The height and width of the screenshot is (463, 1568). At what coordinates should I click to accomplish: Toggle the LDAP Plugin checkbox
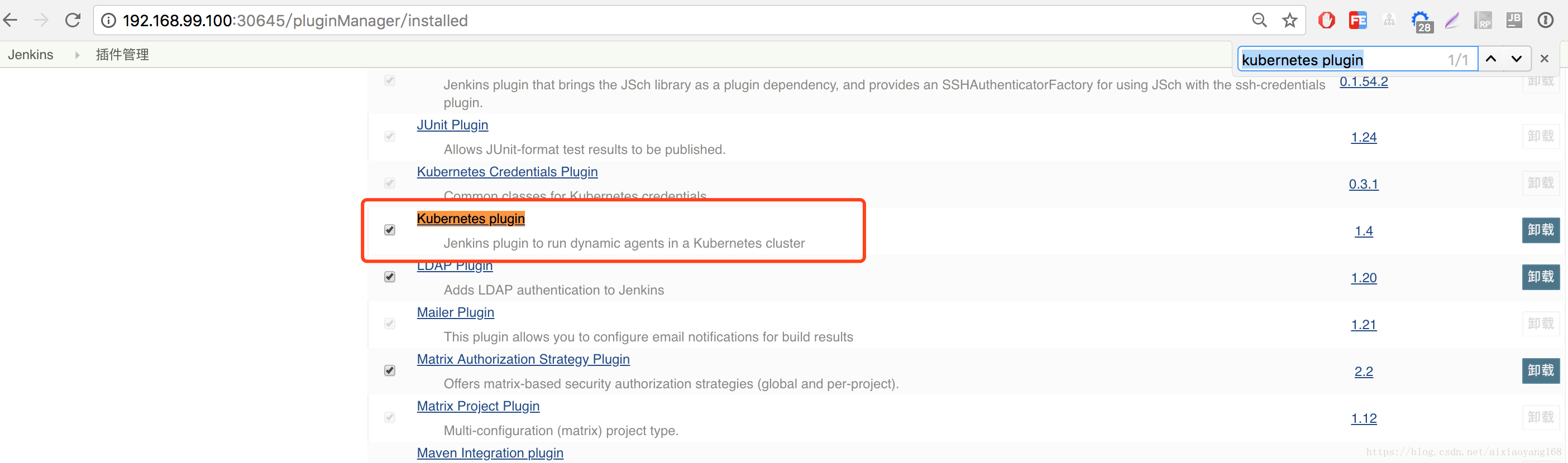(x=390, y=277)
